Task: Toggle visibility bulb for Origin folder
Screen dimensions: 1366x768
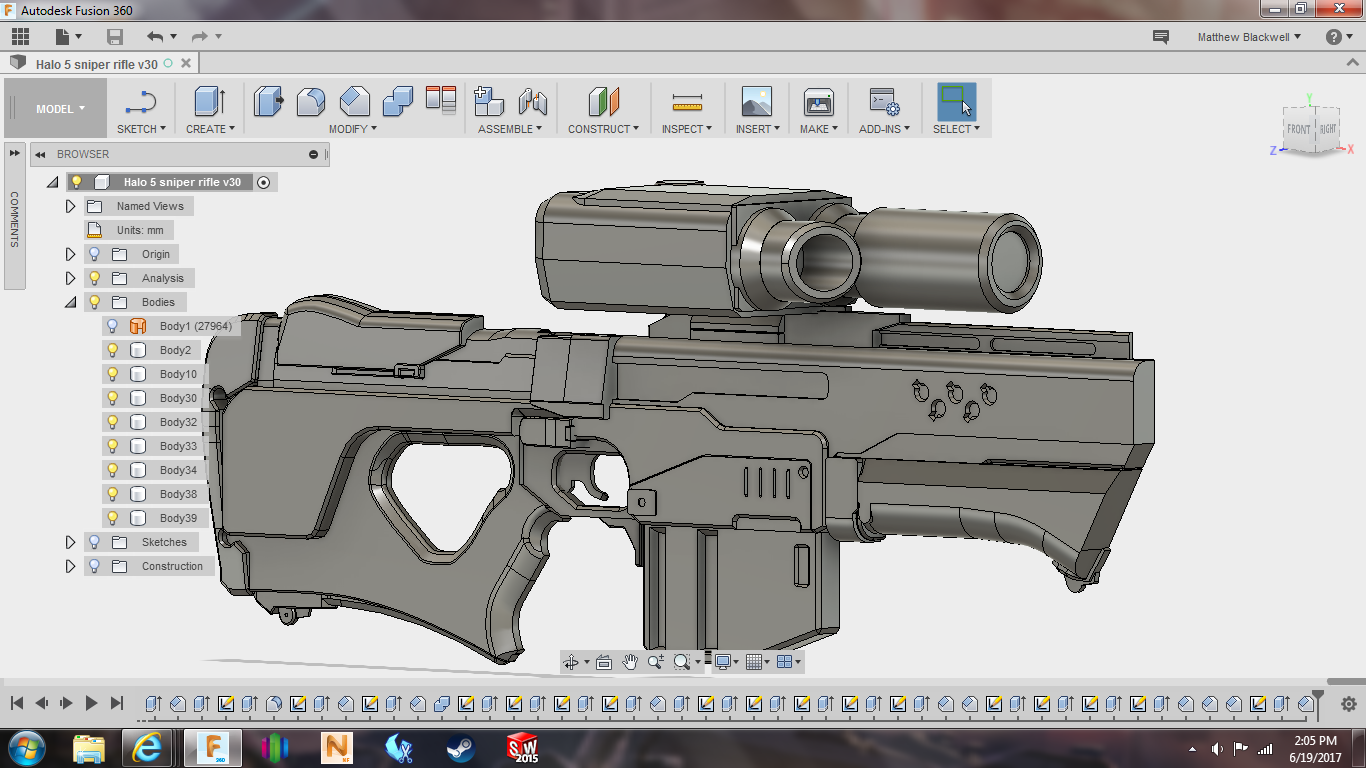Action: [95, 254]
